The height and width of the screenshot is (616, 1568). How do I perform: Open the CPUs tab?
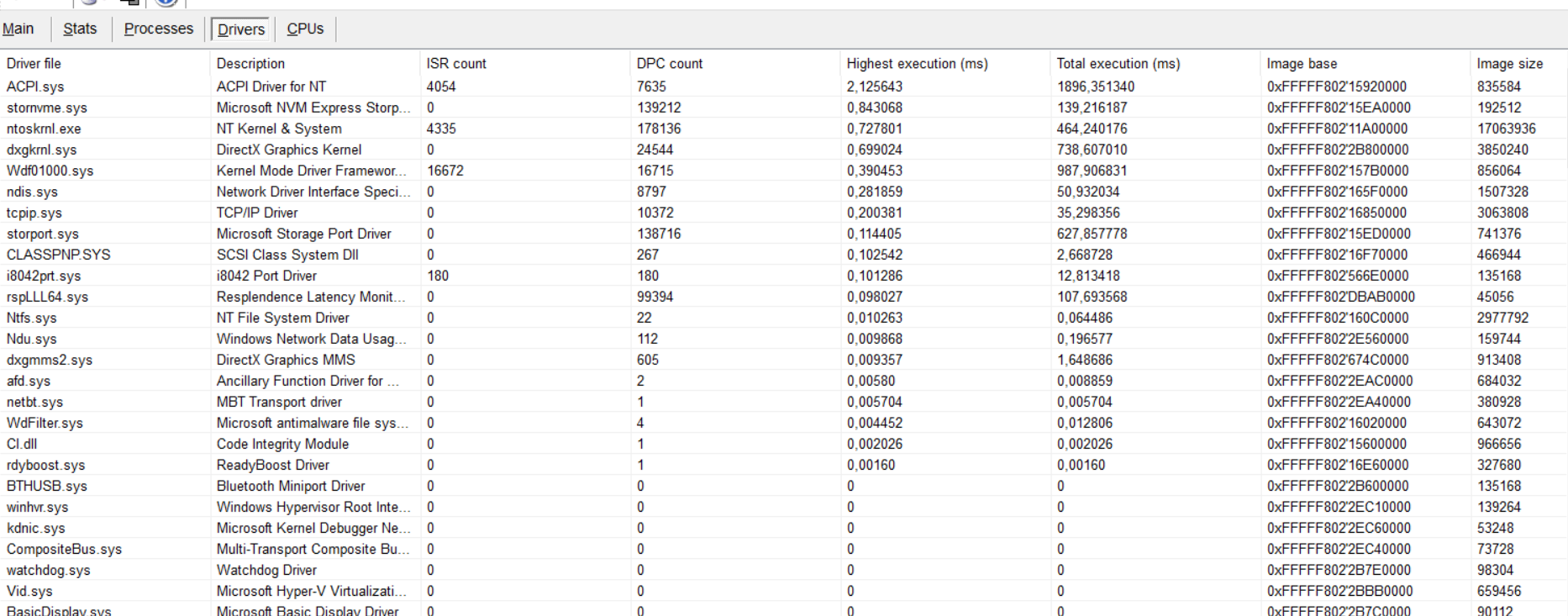[305, 29]
